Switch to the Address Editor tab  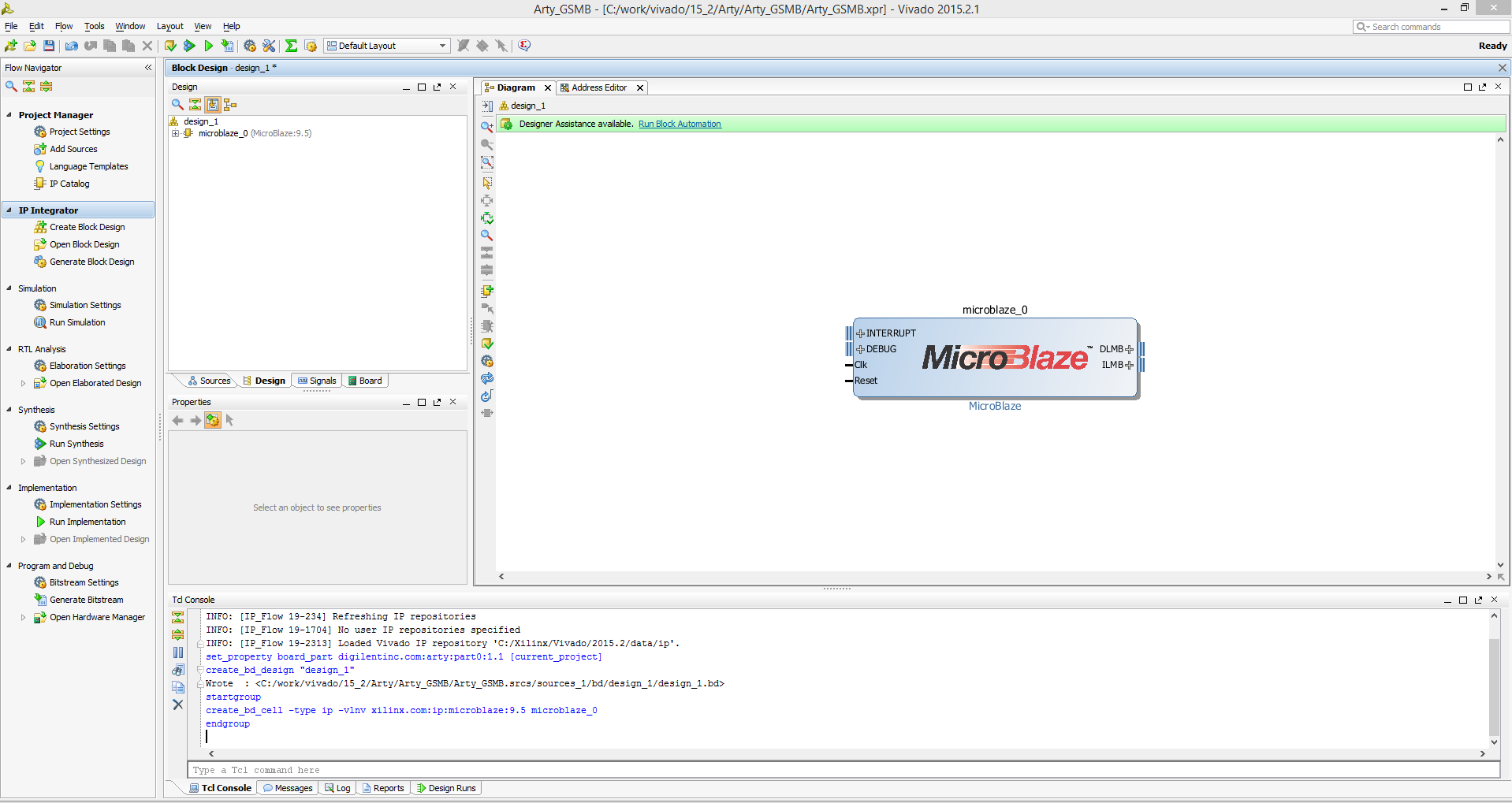[x=599, y=87]
